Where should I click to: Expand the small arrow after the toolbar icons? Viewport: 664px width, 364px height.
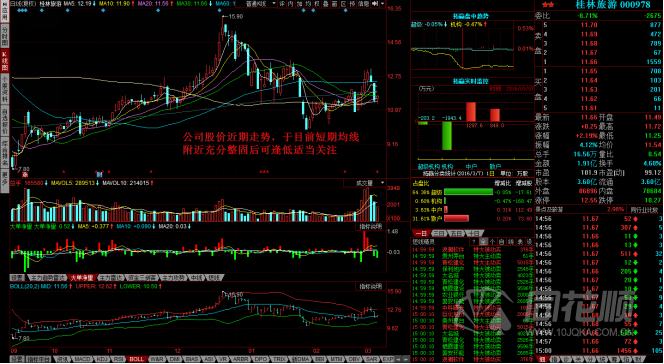382,4
